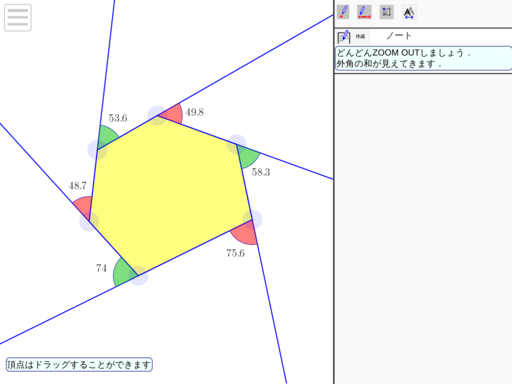This screenshot has width=512, height=384.
Task: Click the ZOOM OUT instruction text box
Action: point(423,58)
